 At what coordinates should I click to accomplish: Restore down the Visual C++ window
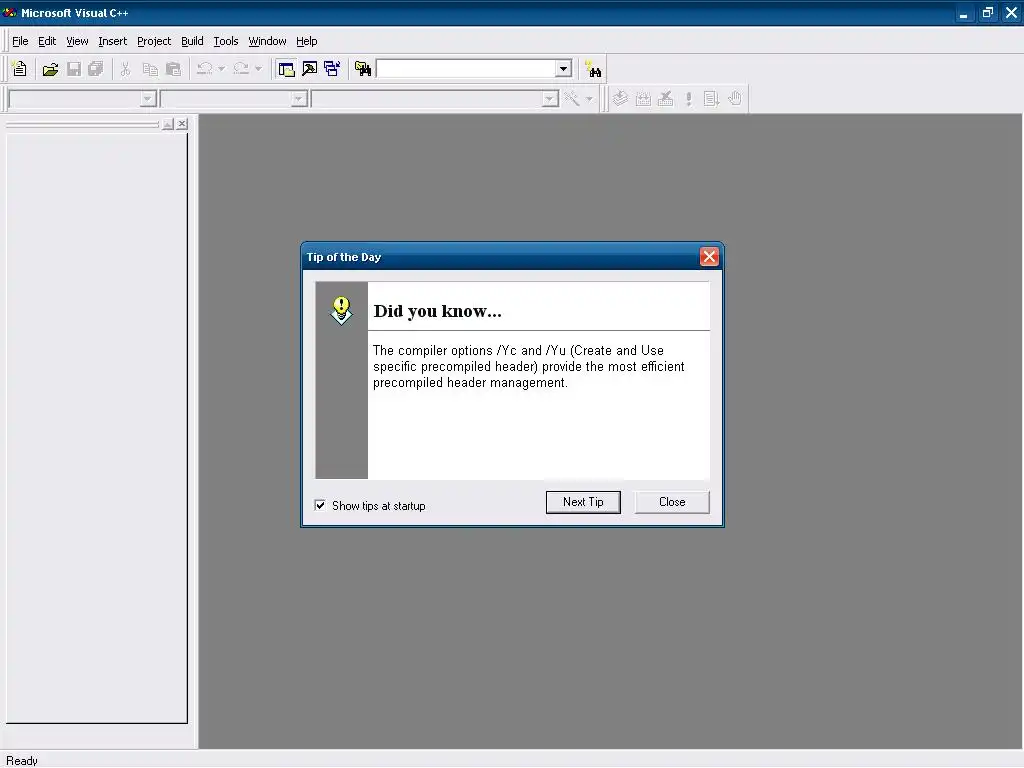(x=987, y=12)
